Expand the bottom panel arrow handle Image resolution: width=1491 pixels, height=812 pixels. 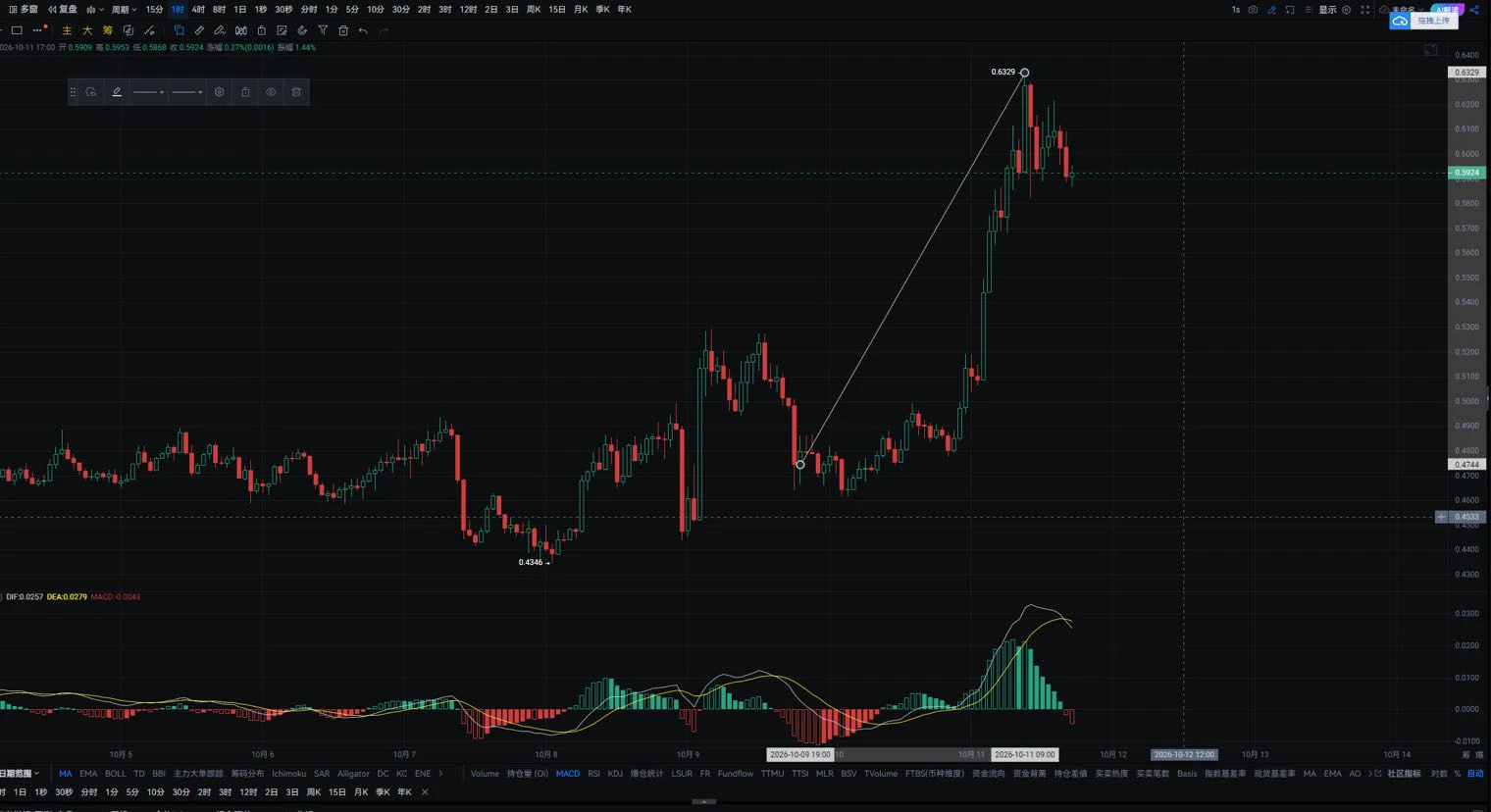[x=703, y=802]
